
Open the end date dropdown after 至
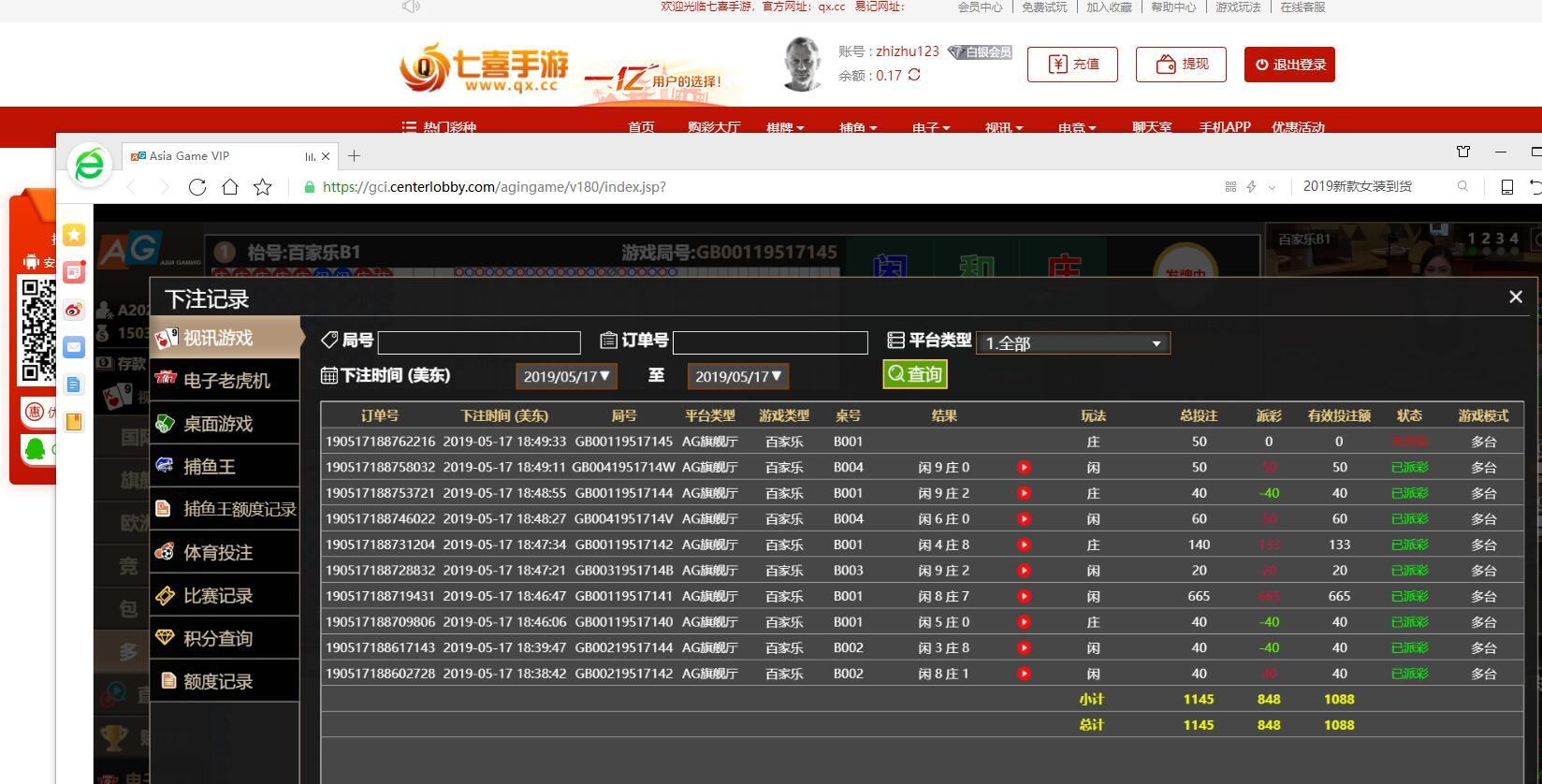point(738,376)
